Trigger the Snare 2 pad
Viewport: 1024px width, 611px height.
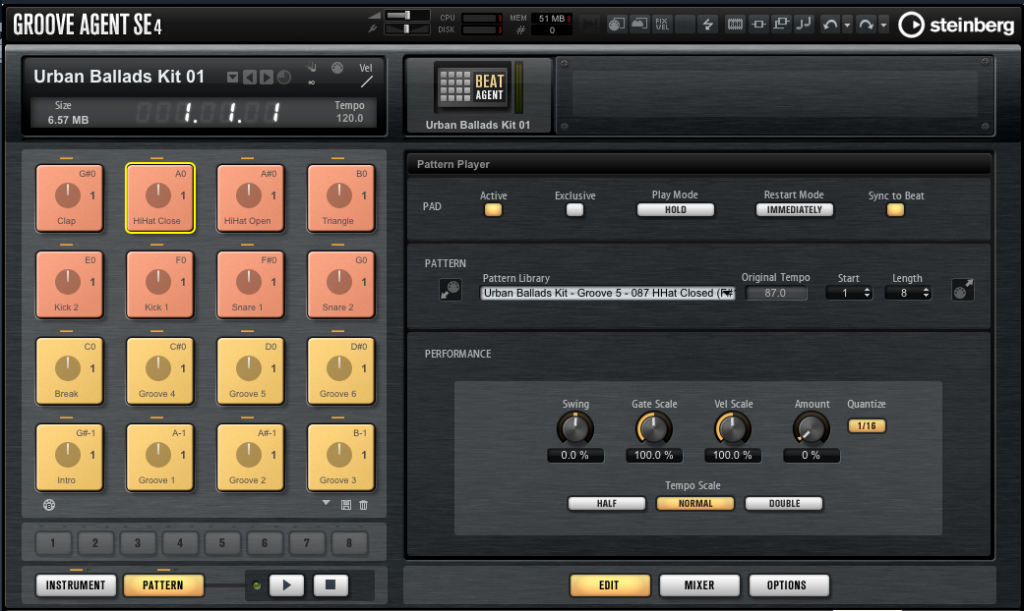pyautogui.click(x=341, y=285)
